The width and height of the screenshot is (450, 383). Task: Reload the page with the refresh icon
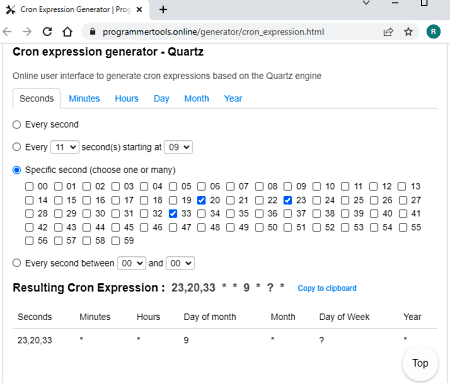click(47, 32)
